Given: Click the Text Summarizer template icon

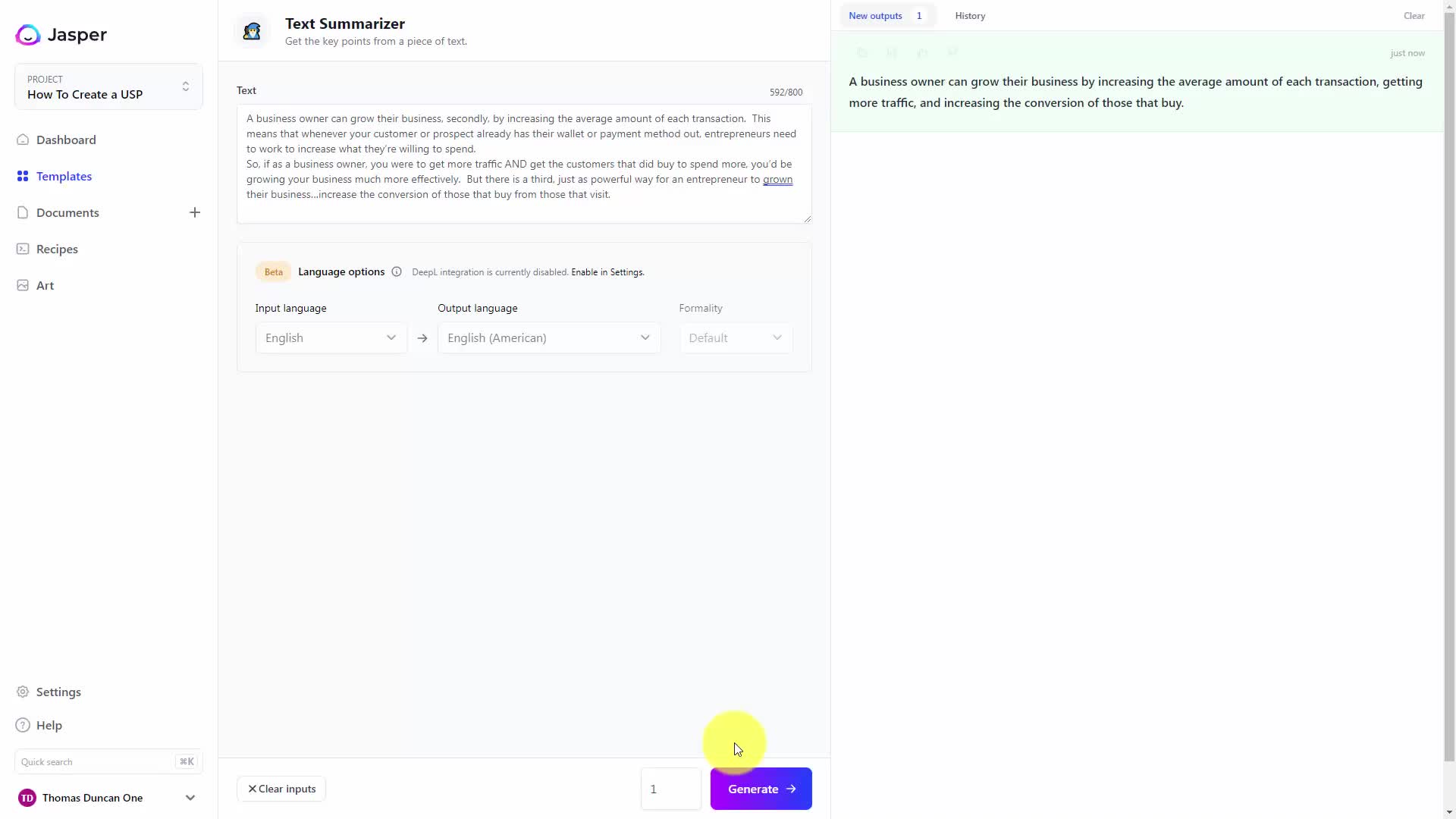Looking at the screenshot, I should coord(252,31).
